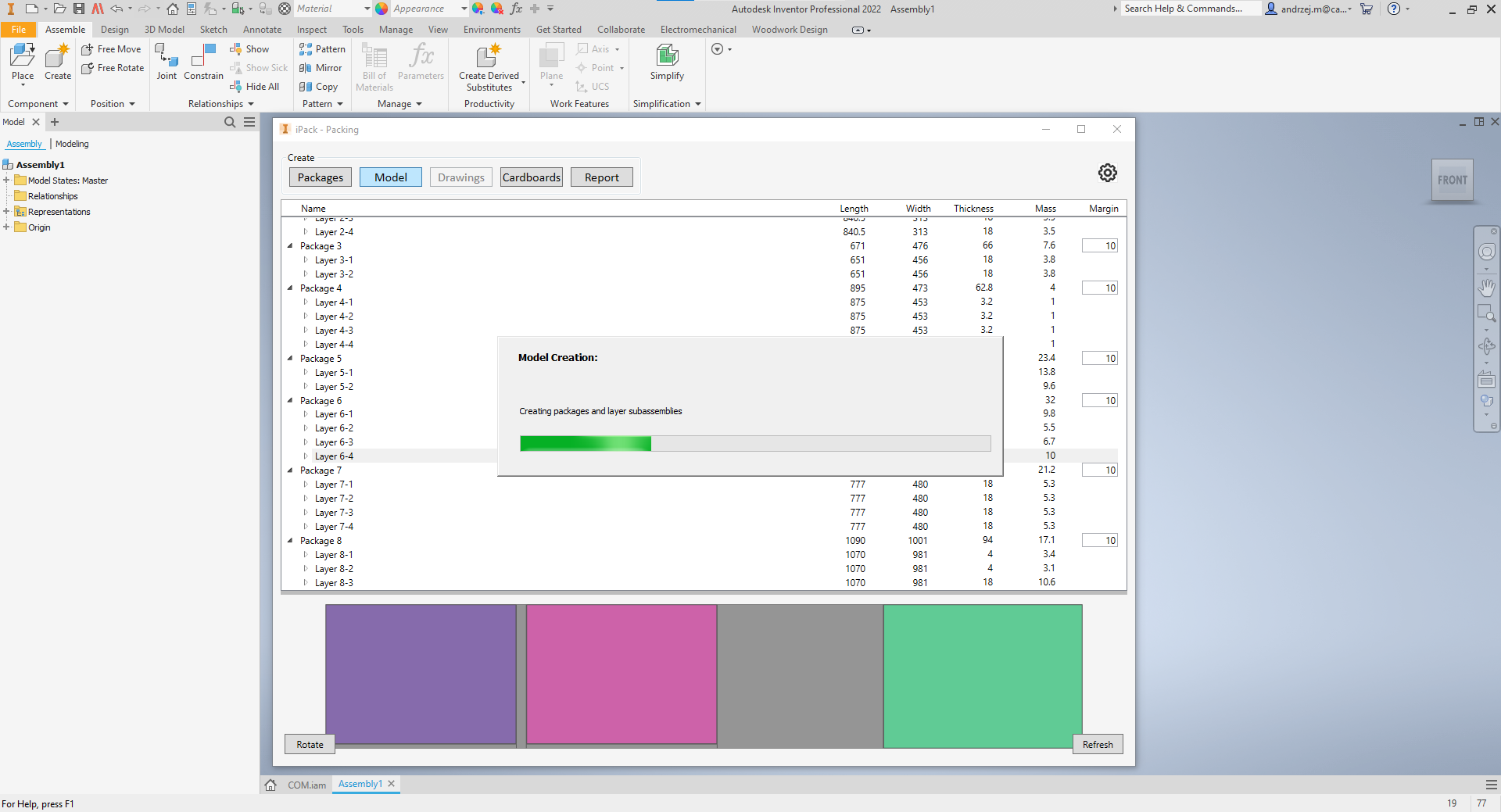Switch to the Modeling browser tab

[72, 144]
